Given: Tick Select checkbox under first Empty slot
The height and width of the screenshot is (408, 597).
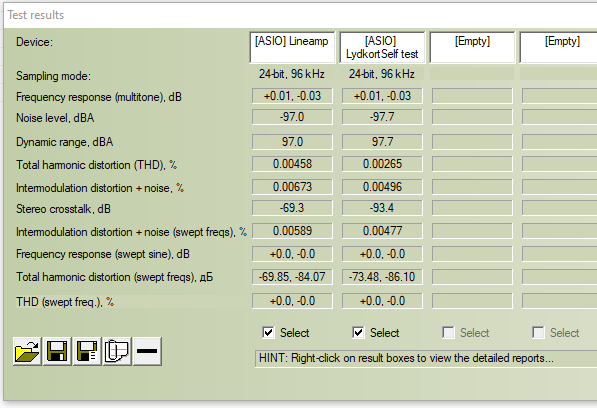Looking at the screenshot, I should [448, 333].
